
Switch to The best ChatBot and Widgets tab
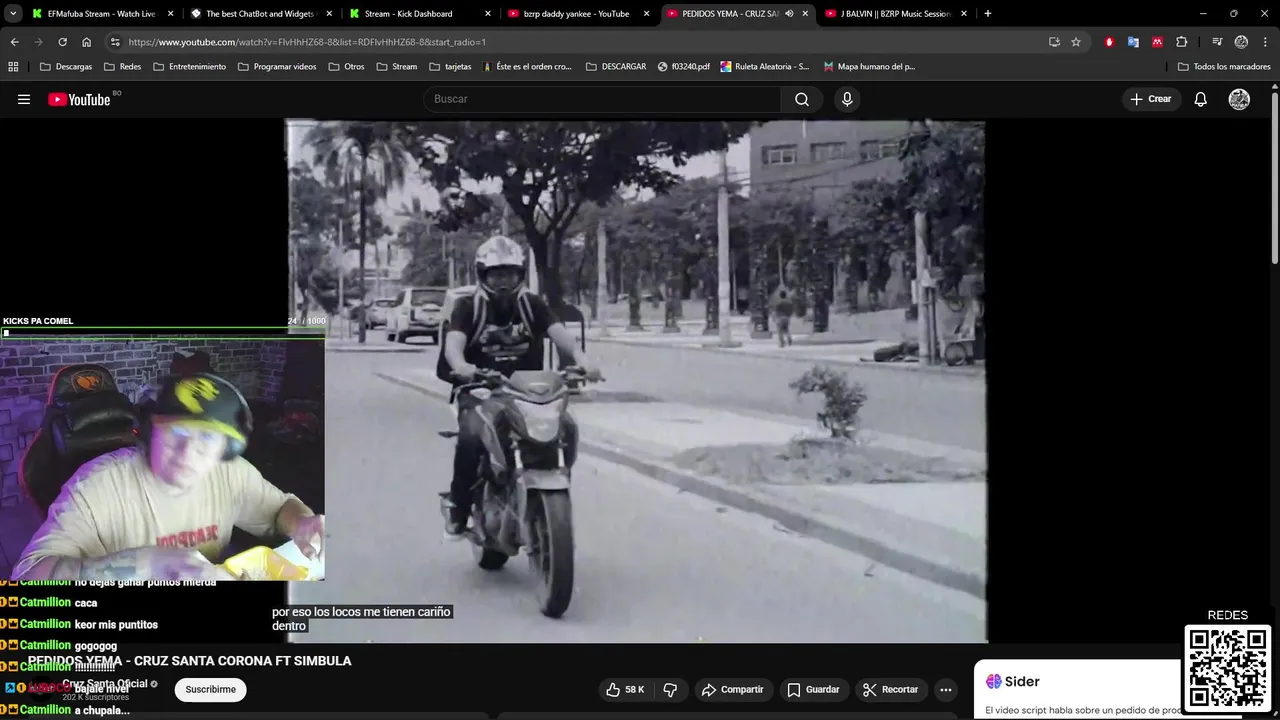260,14
